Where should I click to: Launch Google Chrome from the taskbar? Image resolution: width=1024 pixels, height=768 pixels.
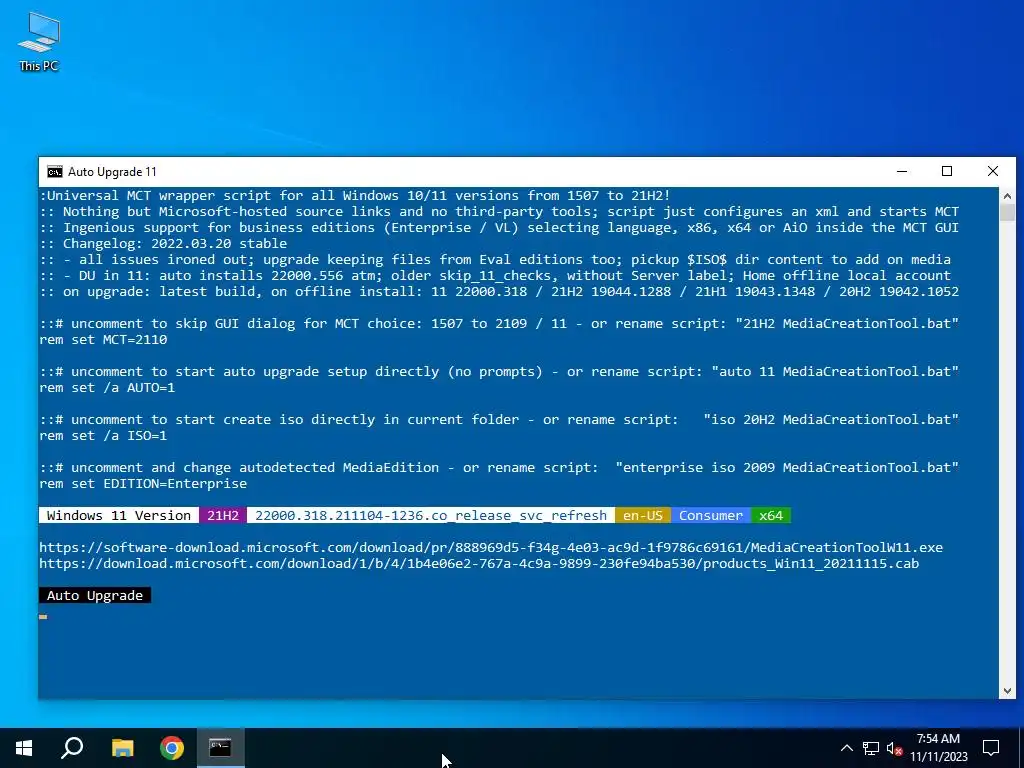pyautogui.click(x=172, y=748)
